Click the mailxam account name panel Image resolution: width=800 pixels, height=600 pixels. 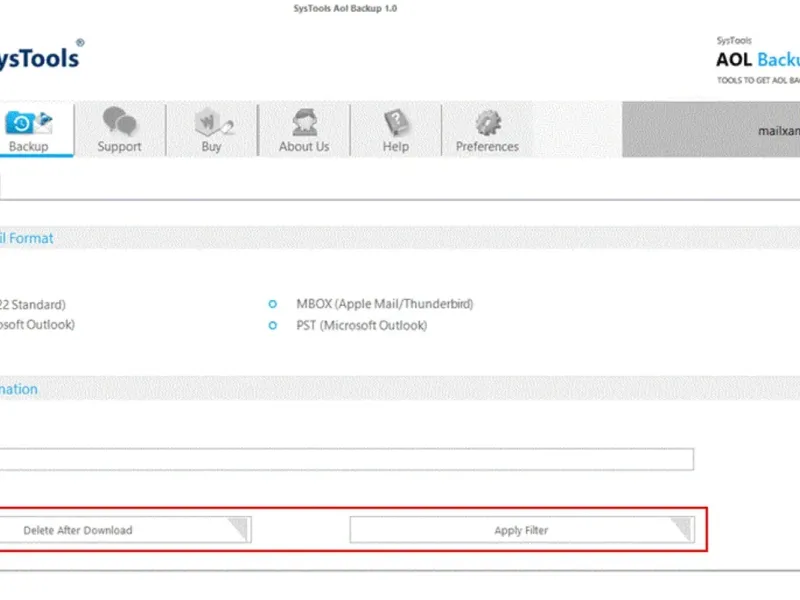tap(711, 130)
